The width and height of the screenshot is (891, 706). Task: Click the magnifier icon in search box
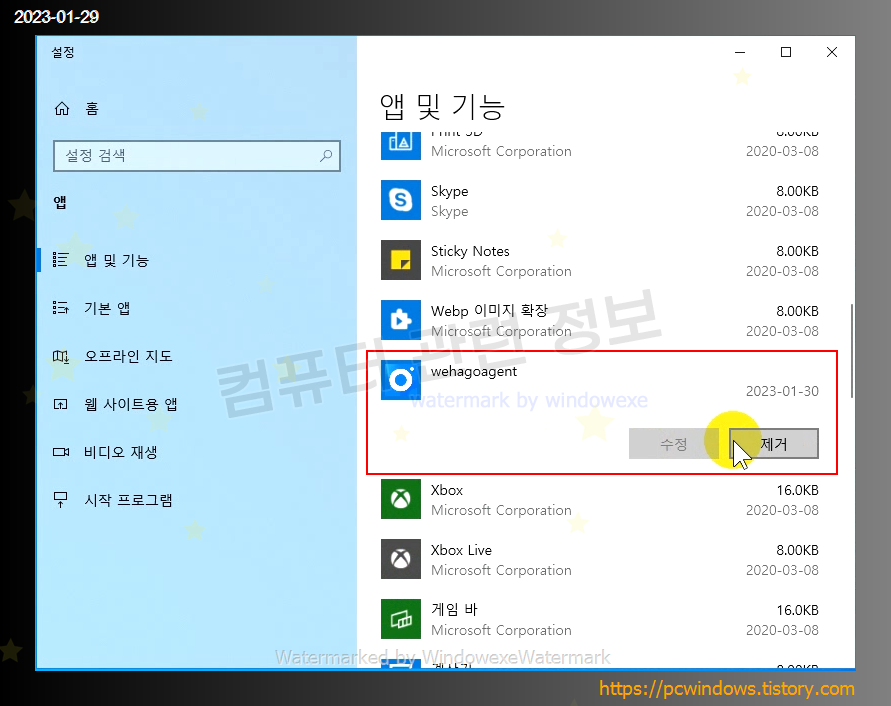coord(326,156)
